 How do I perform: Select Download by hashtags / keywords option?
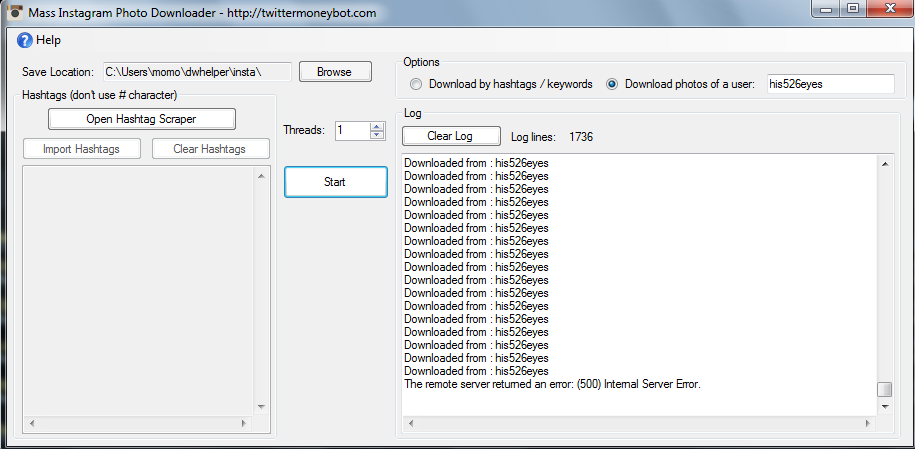click(415, 84)
